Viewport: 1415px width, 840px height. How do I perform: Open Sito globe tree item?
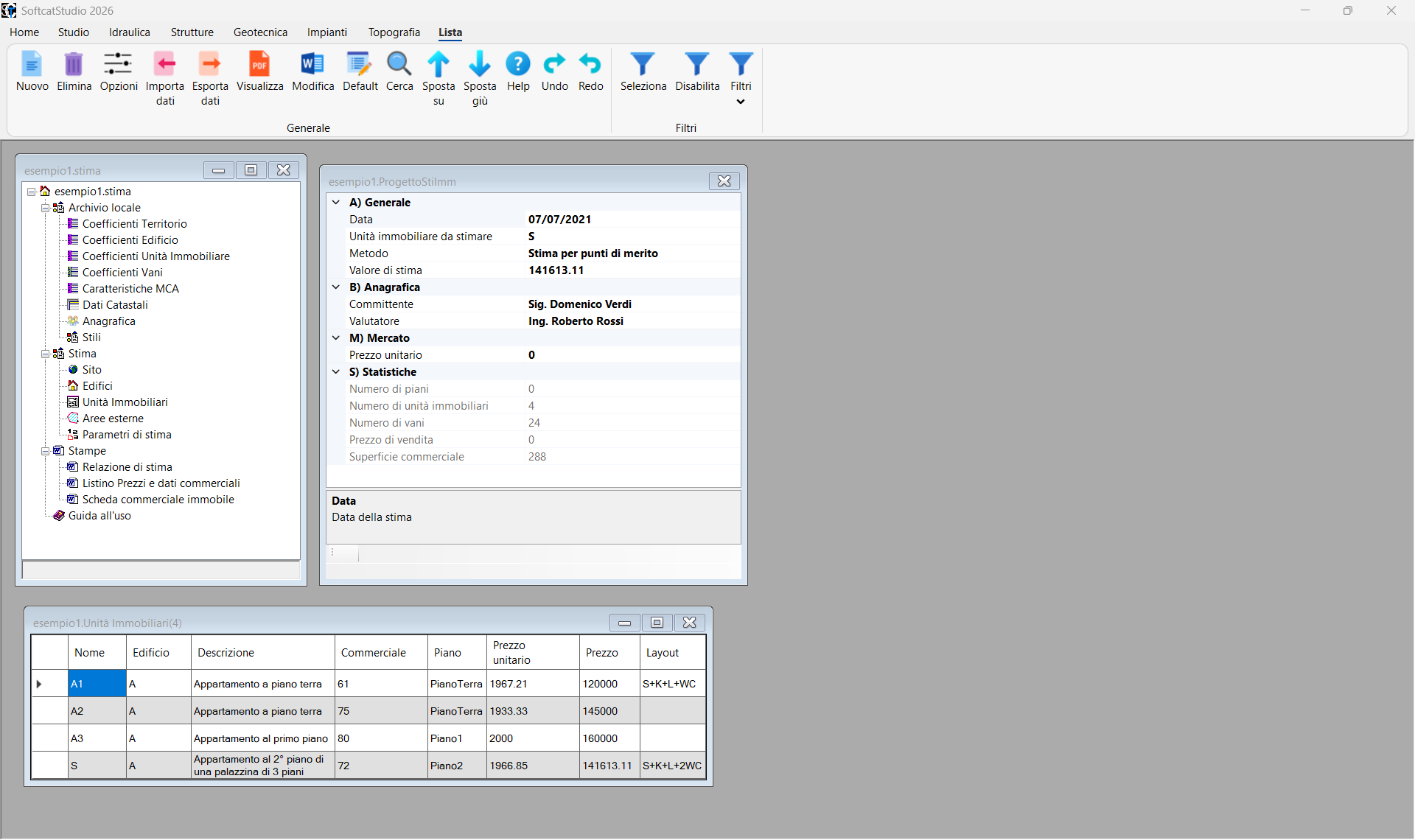(x=91, y=370)
